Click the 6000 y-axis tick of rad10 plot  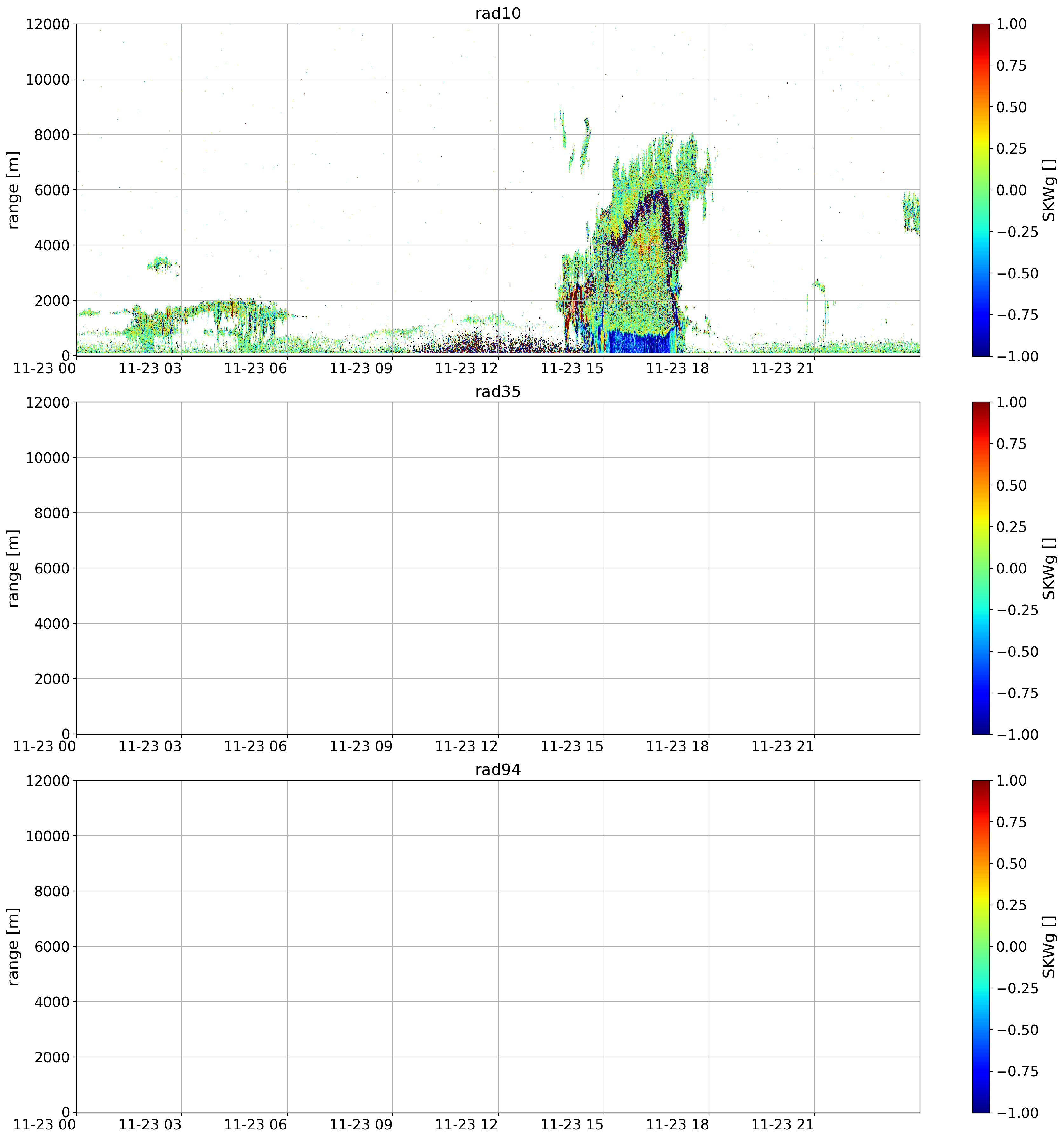coord(51,190)
